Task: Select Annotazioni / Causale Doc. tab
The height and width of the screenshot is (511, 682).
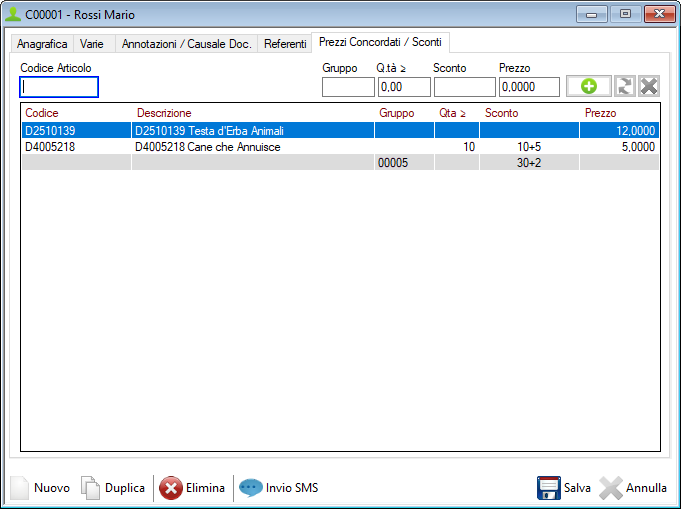Action: [186, 44]
